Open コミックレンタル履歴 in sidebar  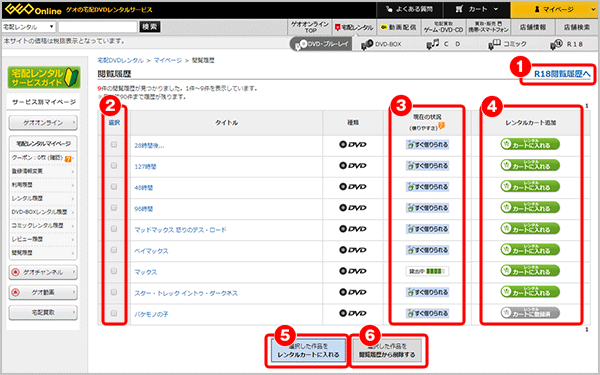click(x=42, y=225)
